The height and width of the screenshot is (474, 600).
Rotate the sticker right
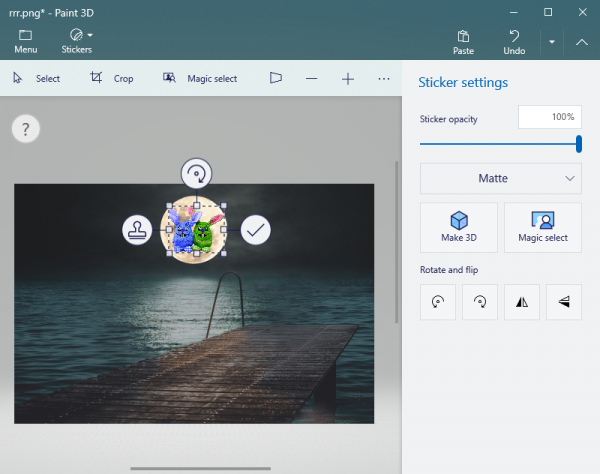pos(479,302)
